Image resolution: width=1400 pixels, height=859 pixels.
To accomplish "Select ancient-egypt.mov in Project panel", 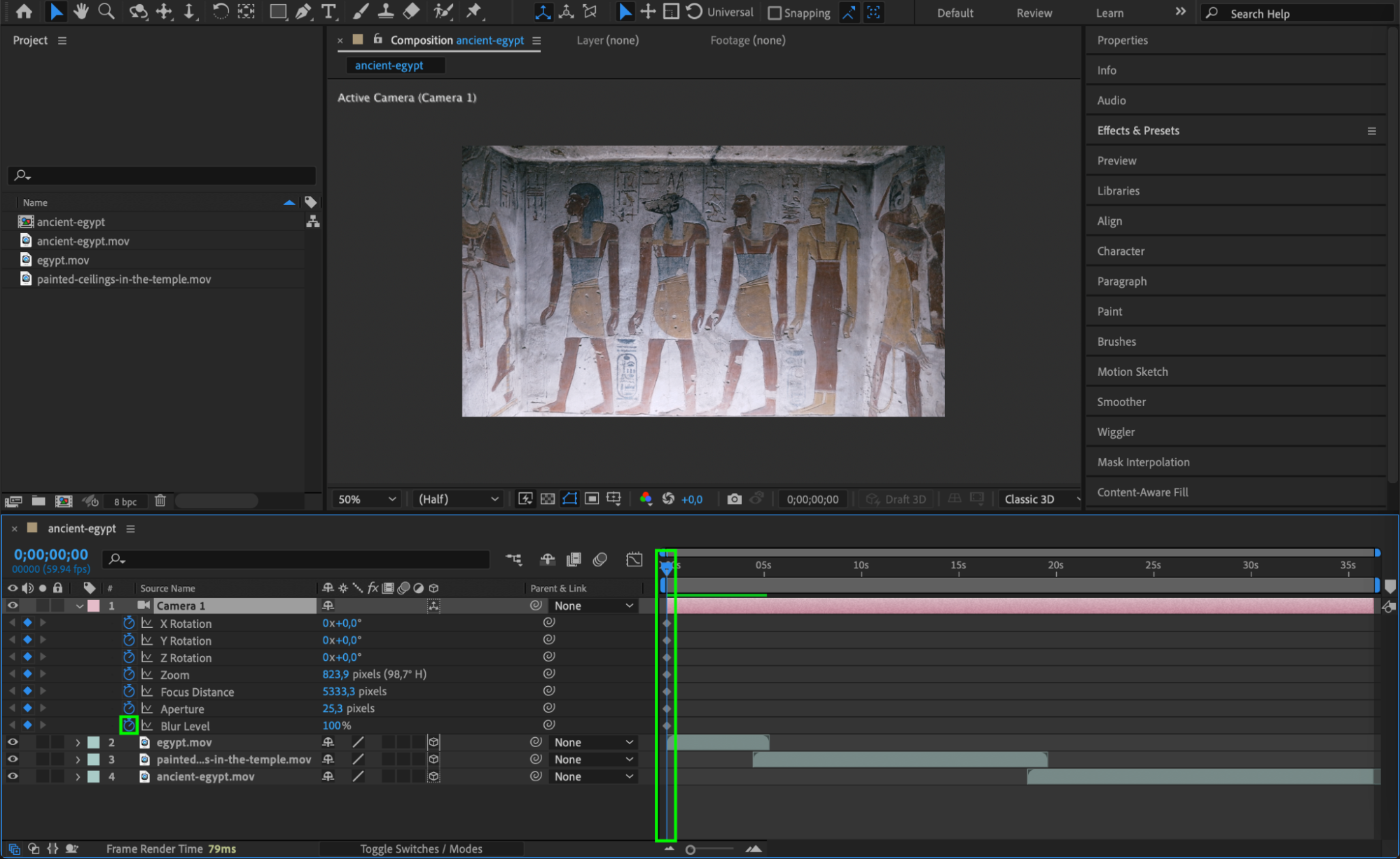I will click(x=83, y=241).
